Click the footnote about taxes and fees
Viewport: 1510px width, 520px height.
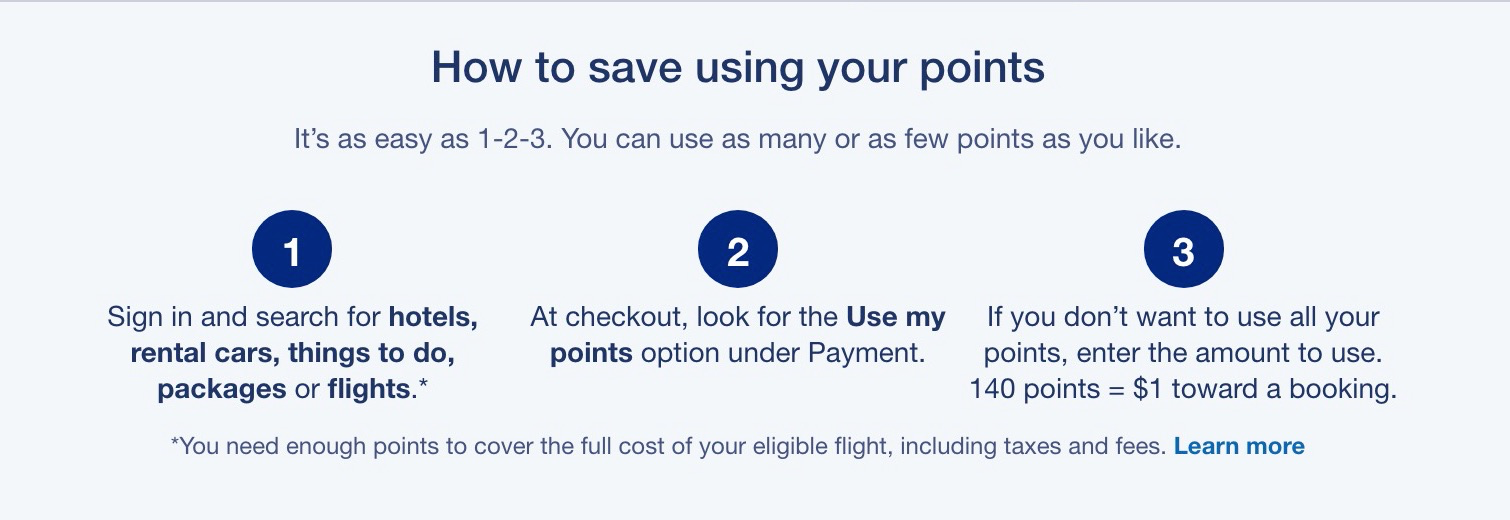point(668,446)
